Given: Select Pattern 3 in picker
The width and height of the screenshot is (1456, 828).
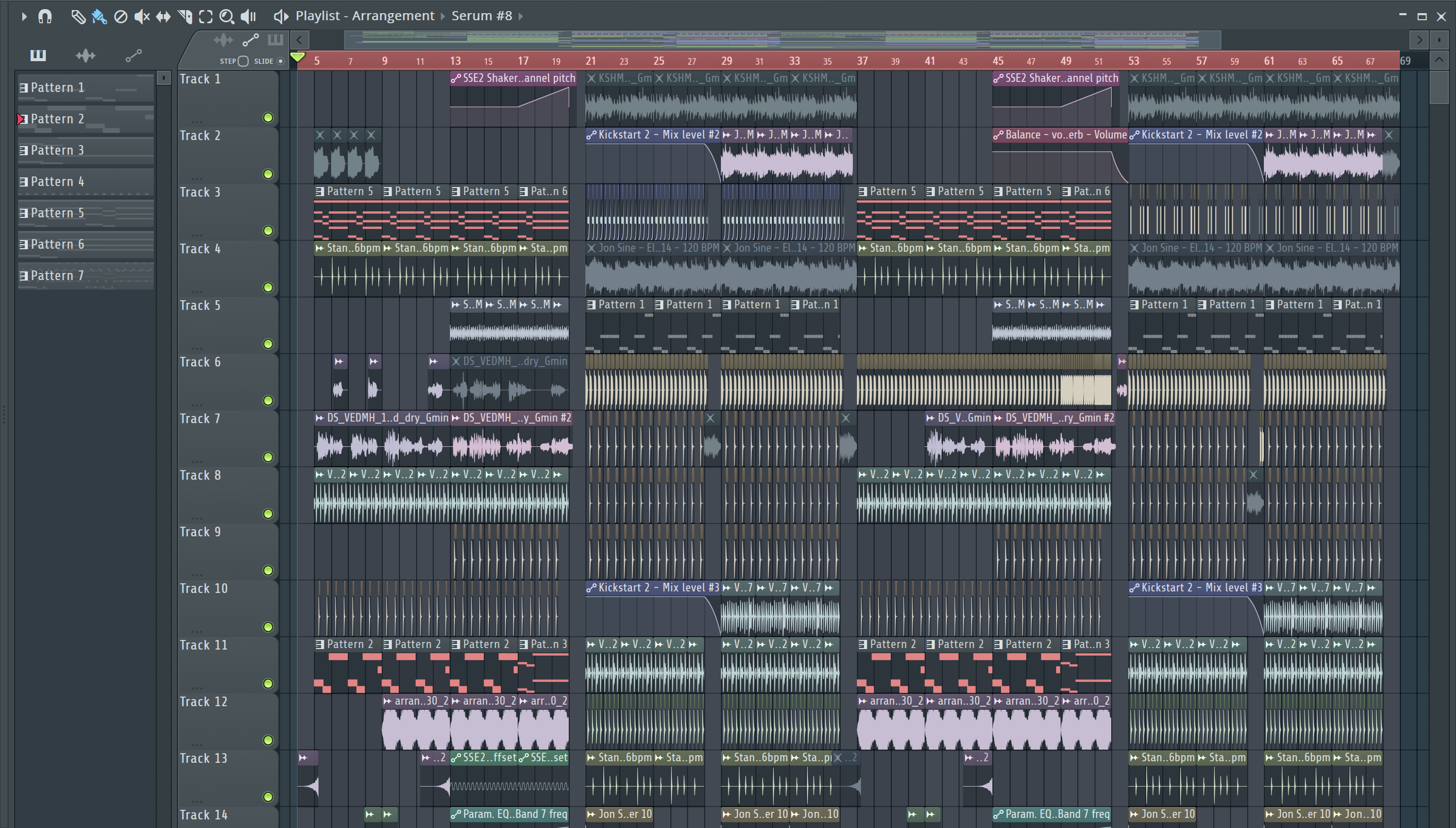Looking at the screenshot, I should (x=86, y=150).
